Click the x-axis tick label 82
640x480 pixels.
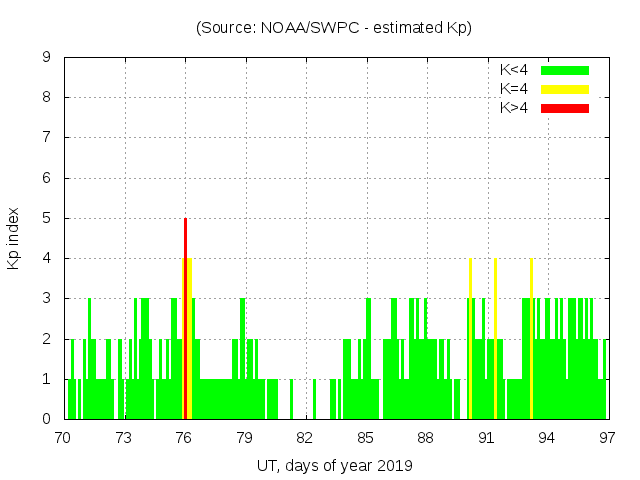tap(305, 438)
